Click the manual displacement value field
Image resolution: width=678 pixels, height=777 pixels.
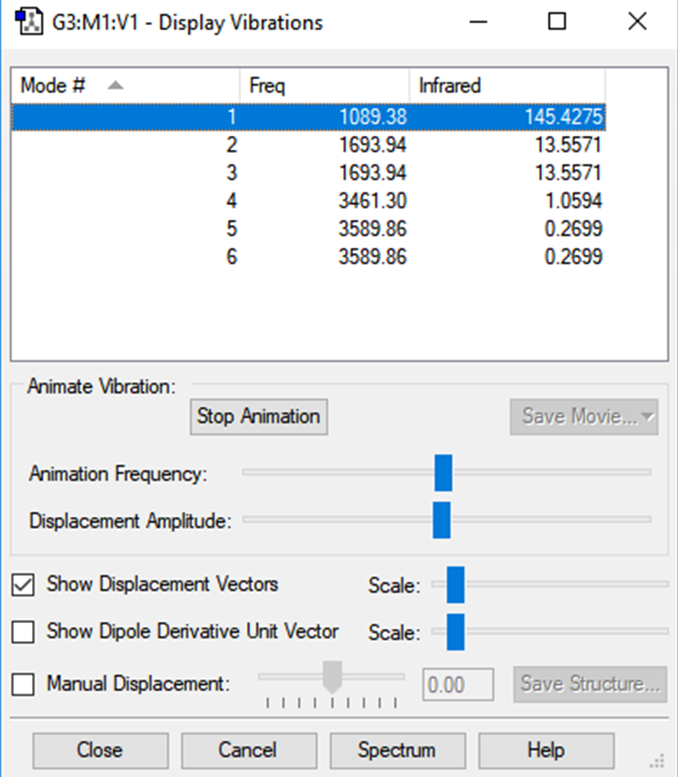click(x=458, y=685)
